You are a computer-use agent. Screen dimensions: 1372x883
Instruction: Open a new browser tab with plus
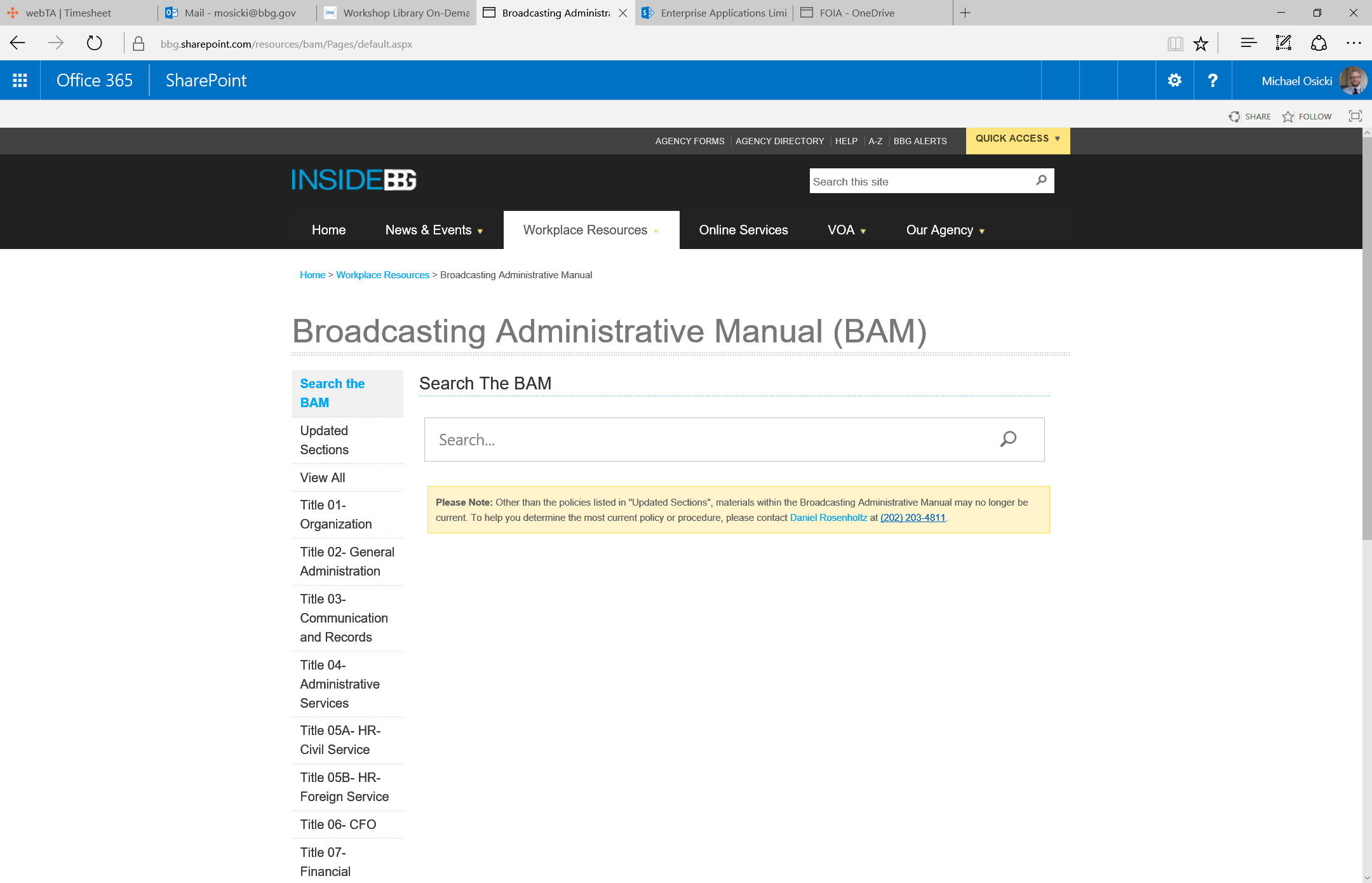pyautogui.click(x=965, y=13)
